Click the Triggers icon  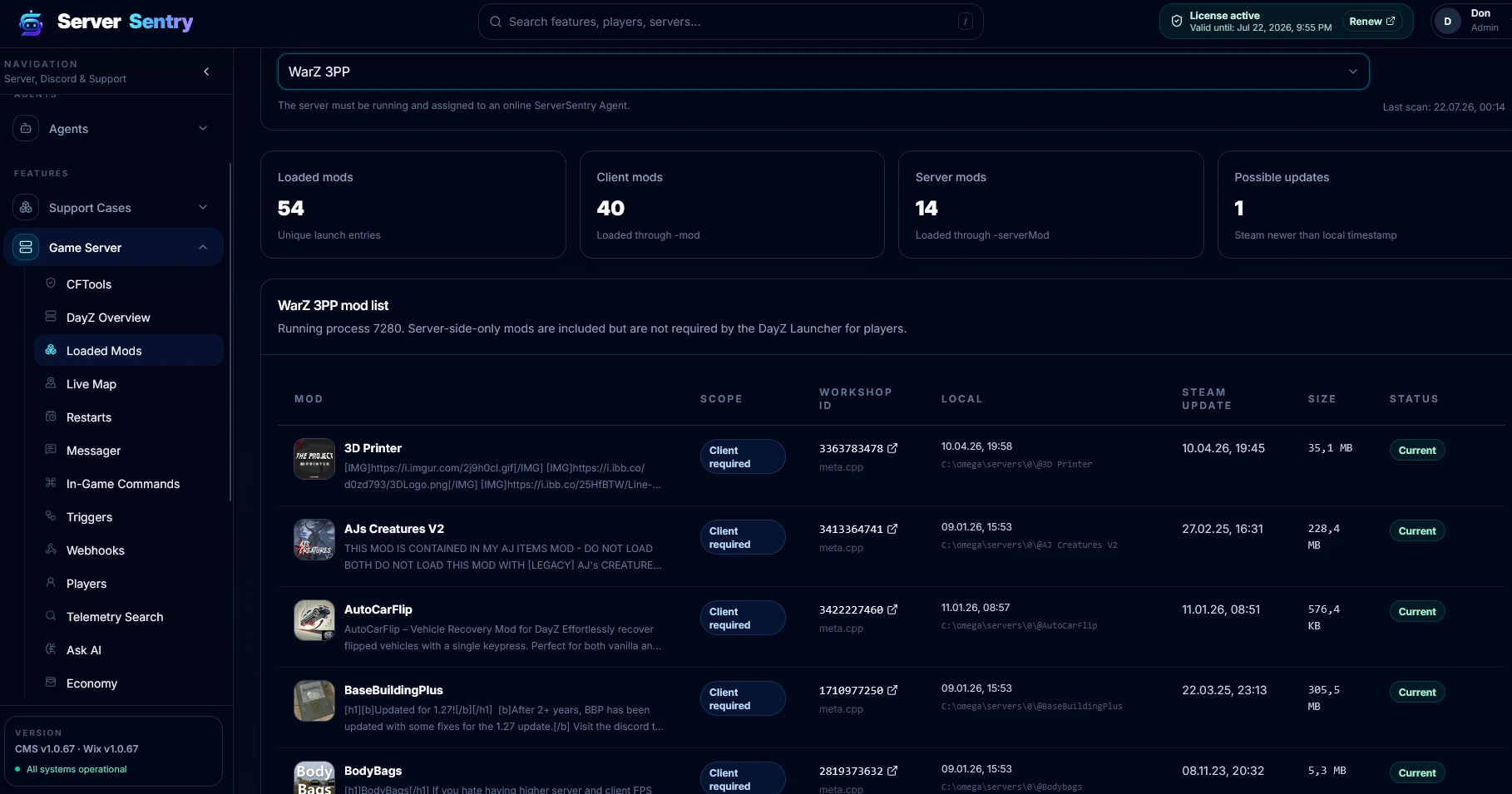pos(51,516)
